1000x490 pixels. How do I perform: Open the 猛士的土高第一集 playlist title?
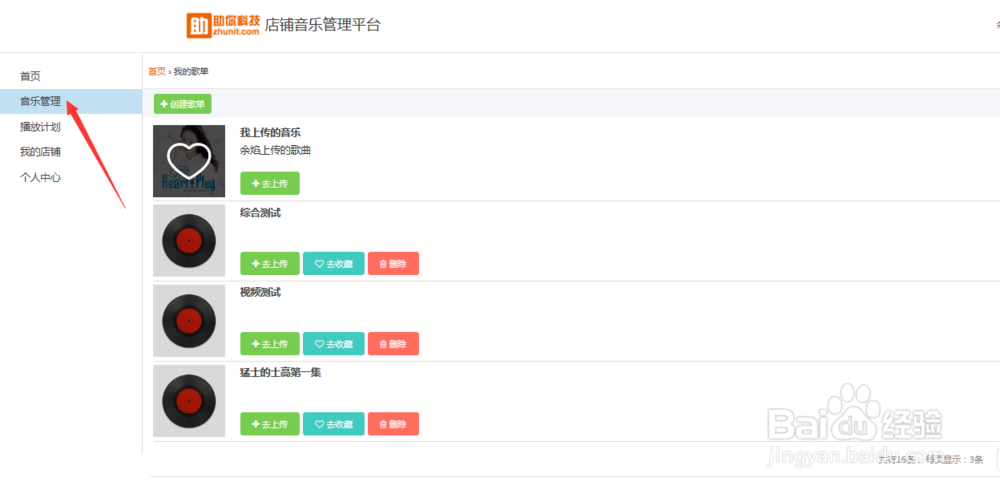[281, 373]
